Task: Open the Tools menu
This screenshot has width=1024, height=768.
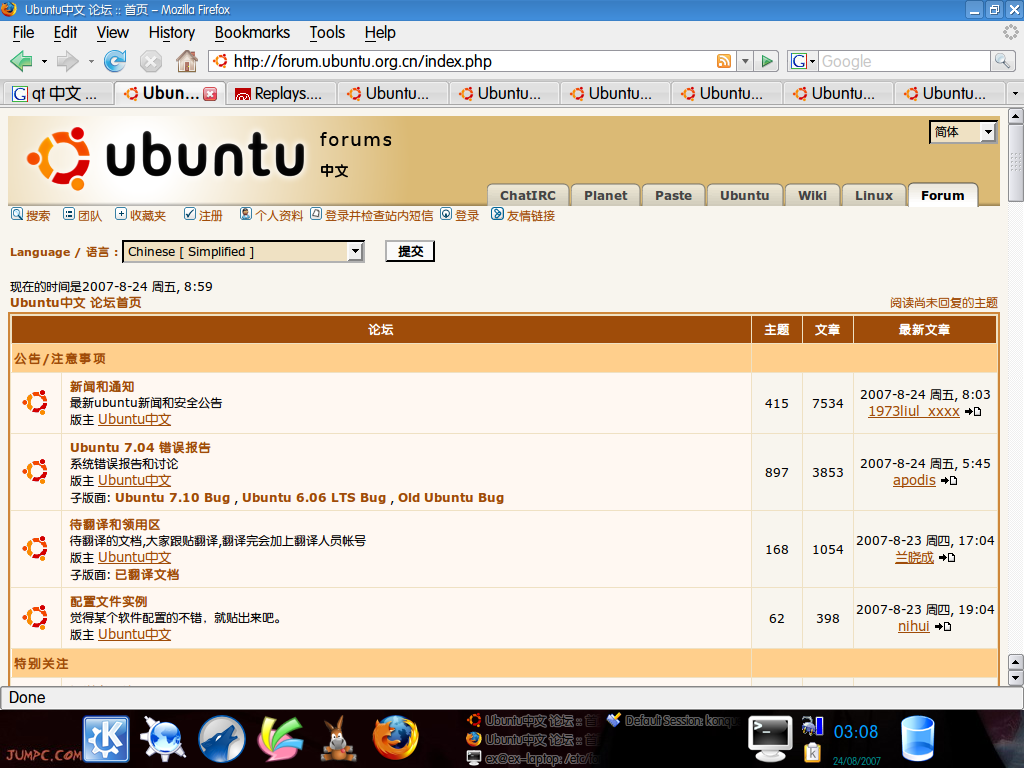Action: click(327, 33)
